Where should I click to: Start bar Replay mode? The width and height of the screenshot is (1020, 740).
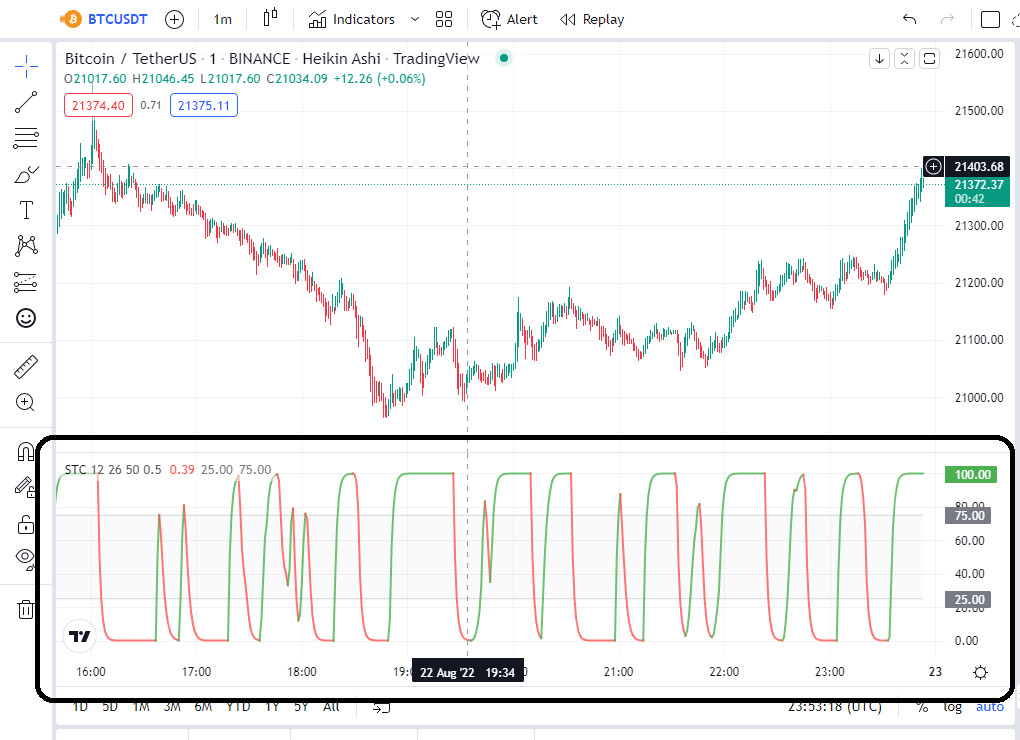click(592, 20)
